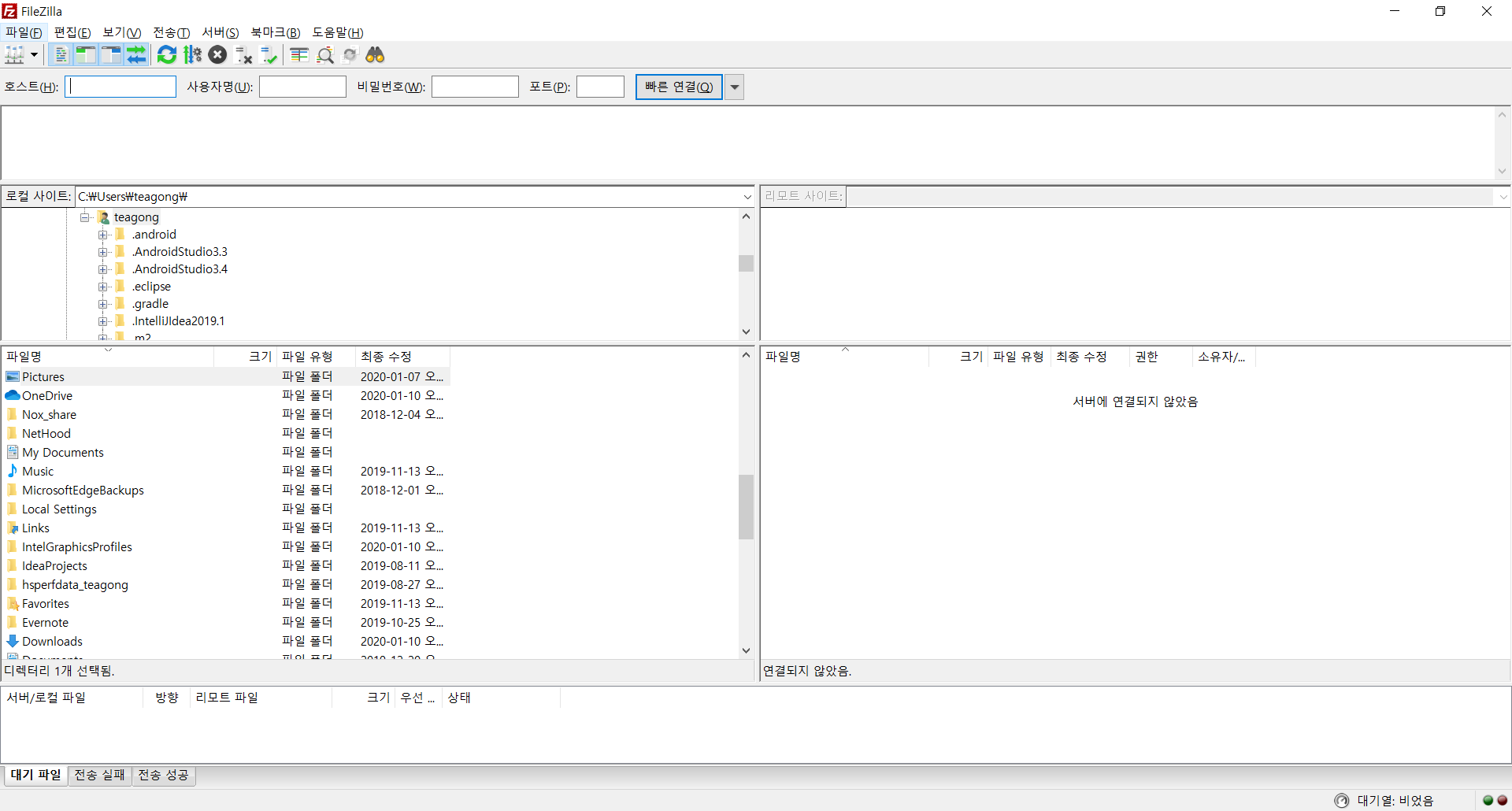Image resolution: width=1512 pixels, height=811 pixels.
Task: Toggle processing of transfer queue
Action: coord(192,55)
